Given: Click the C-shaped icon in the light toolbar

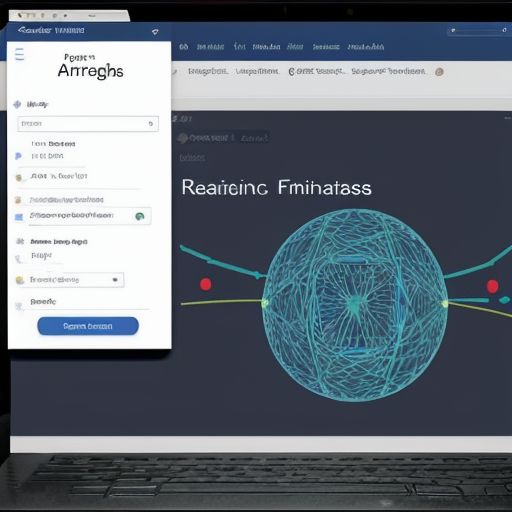Looking at the screenshot, I should click(x=291, y=72).
